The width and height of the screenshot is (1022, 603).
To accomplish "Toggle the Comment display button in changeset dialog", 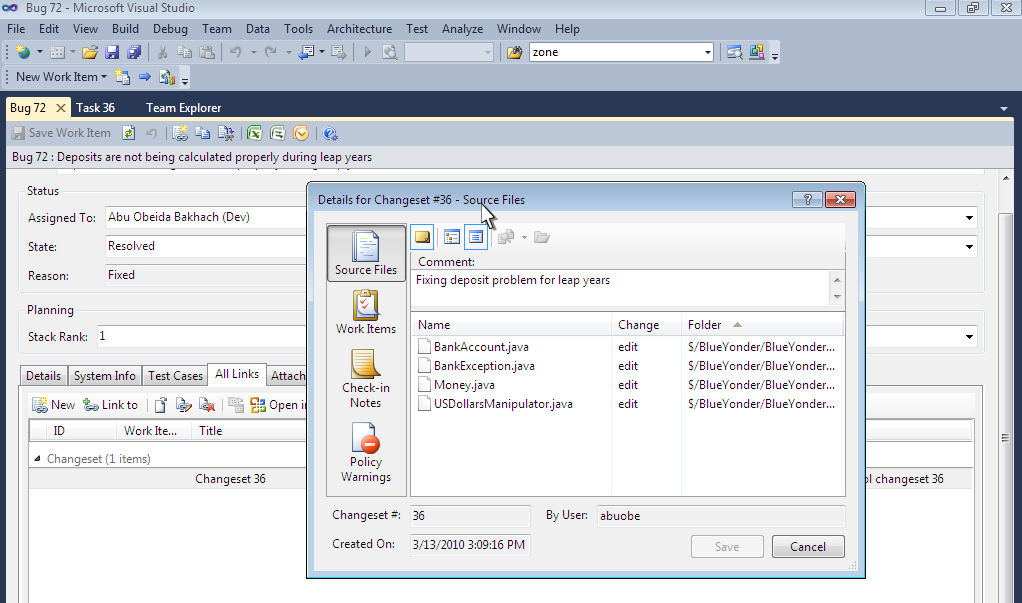I will pyautogui.click(x=422, y=237).
